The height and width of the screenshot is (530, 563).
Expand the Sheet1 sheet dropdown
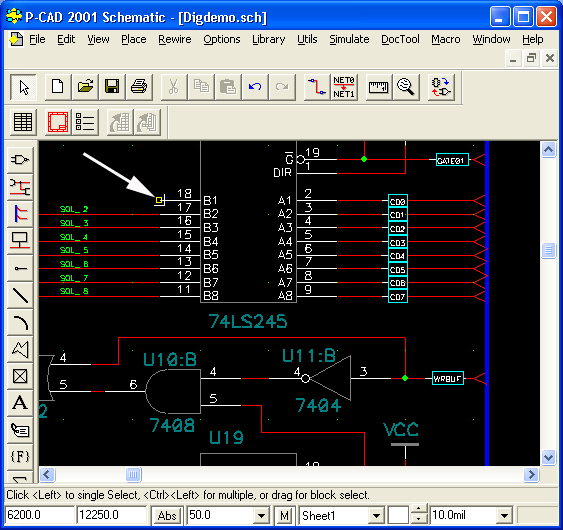click(376, 516)
